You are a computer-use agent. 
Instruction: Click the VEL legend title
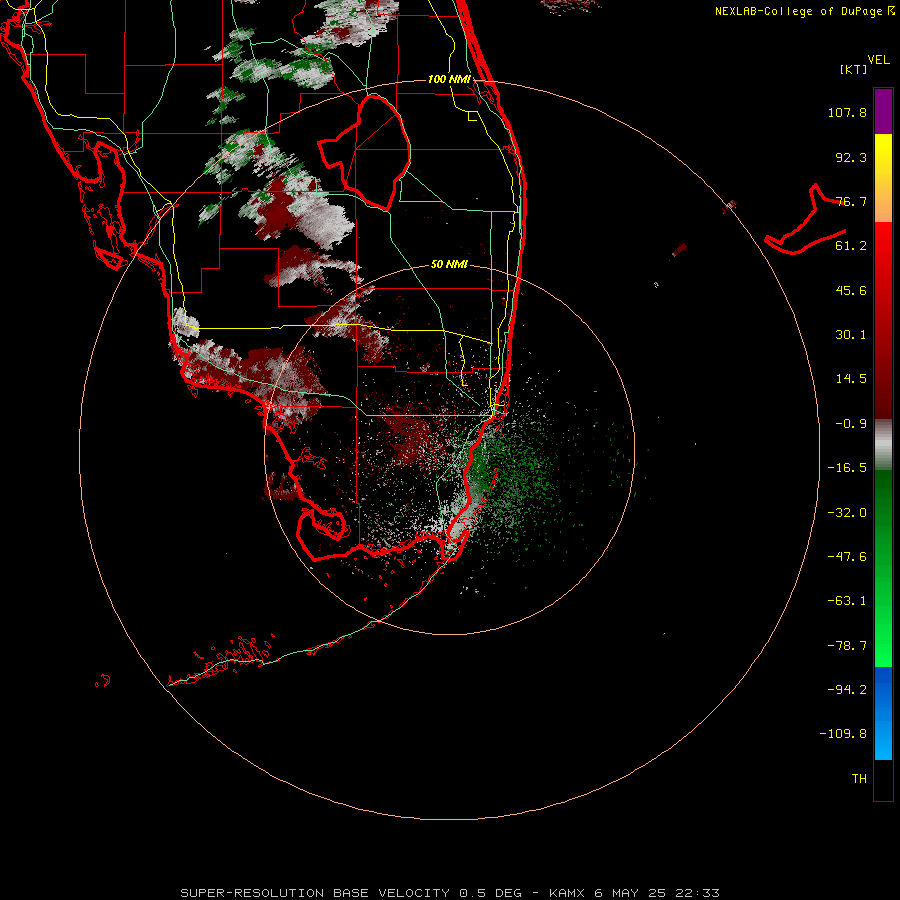(879, 60)
